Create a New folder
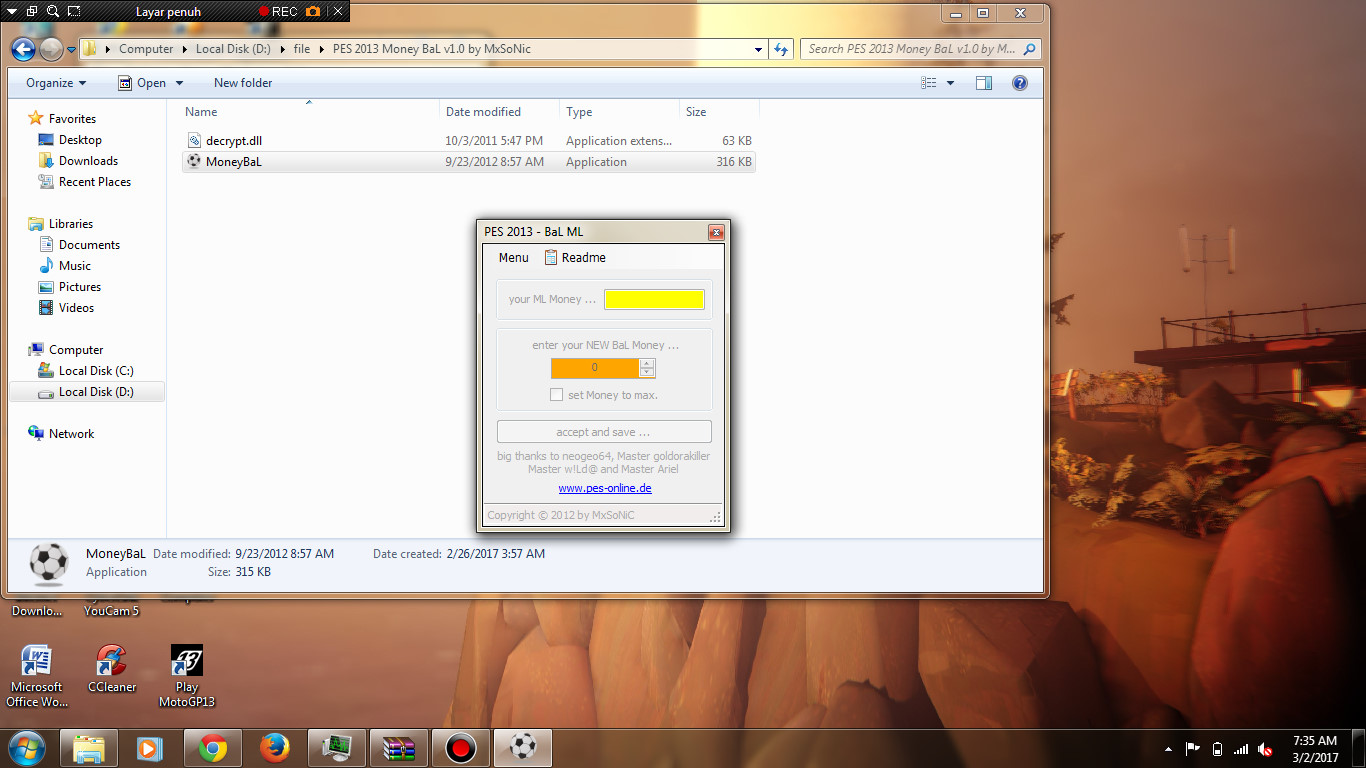 pos(243,83)
